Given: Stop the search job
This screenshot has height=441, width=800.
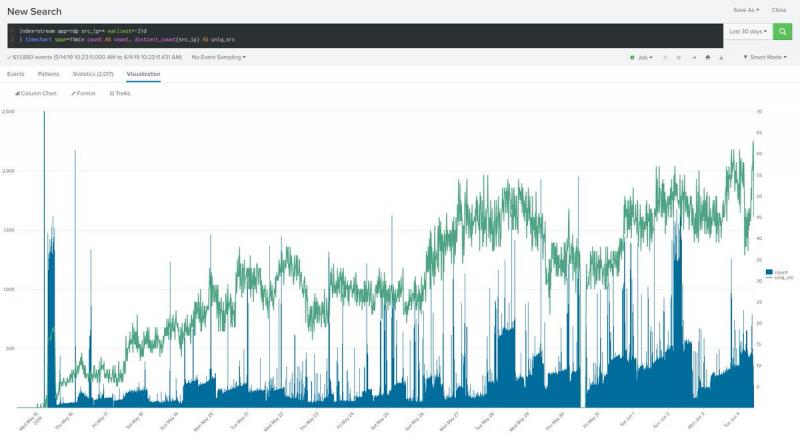Looking at the screenshot, I should coord(679,57).
